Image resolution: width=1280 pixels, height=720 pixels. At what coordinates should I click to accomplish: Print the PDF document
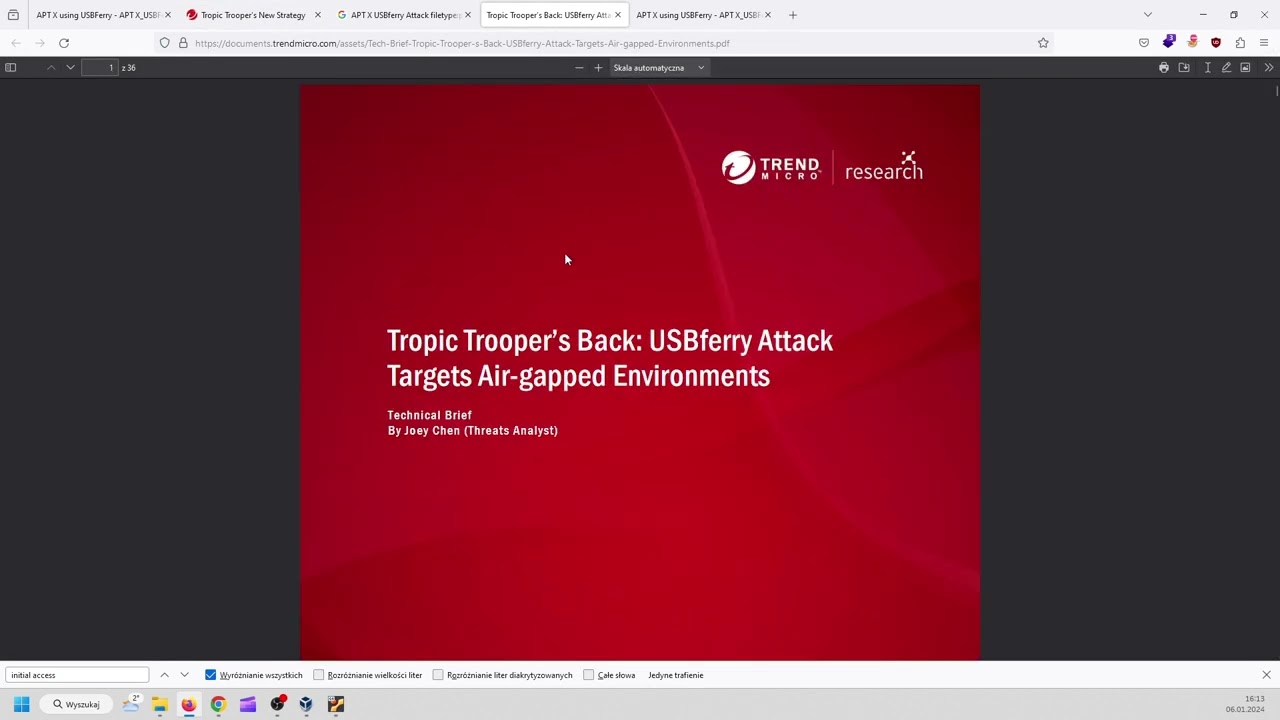coord(1164,67)
